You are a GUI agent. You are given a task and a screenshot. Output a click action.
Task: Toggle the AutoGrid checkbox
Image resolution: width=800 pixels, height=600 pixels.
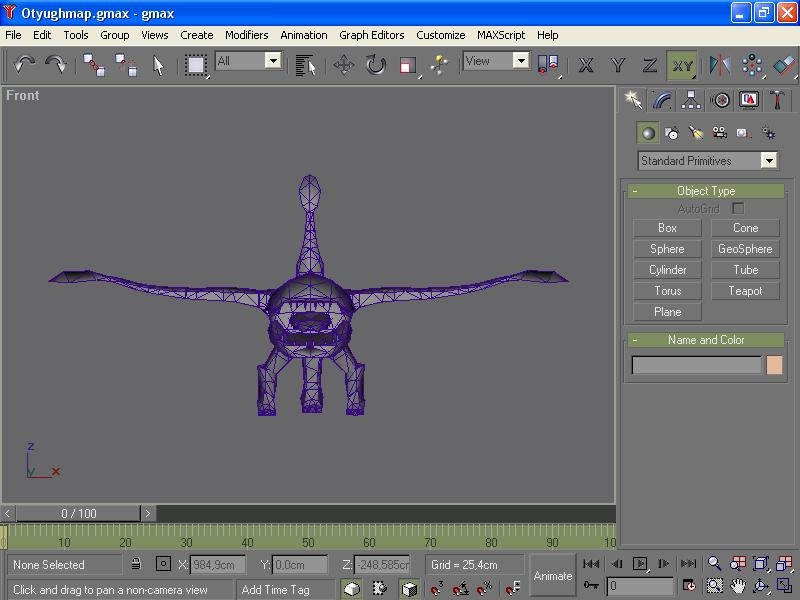(x=738, y=209)
